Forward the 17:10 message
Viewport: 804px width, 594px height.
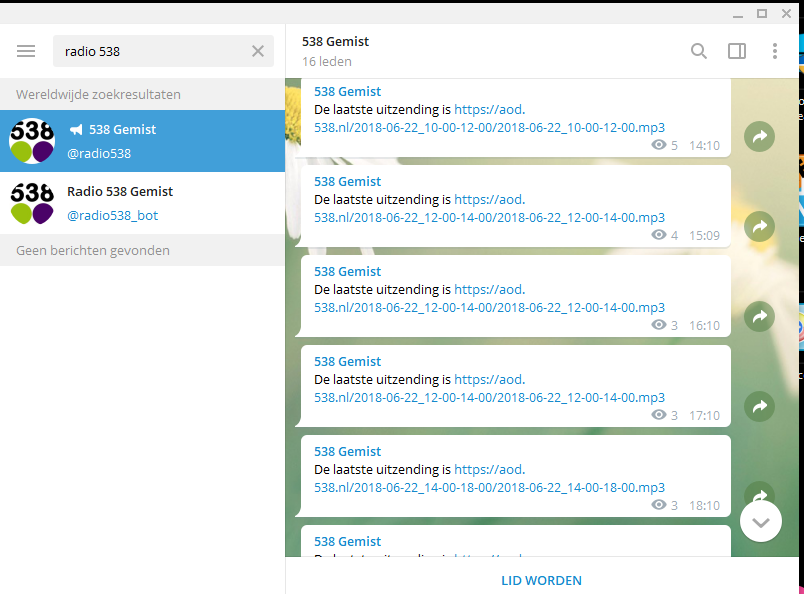760,407
